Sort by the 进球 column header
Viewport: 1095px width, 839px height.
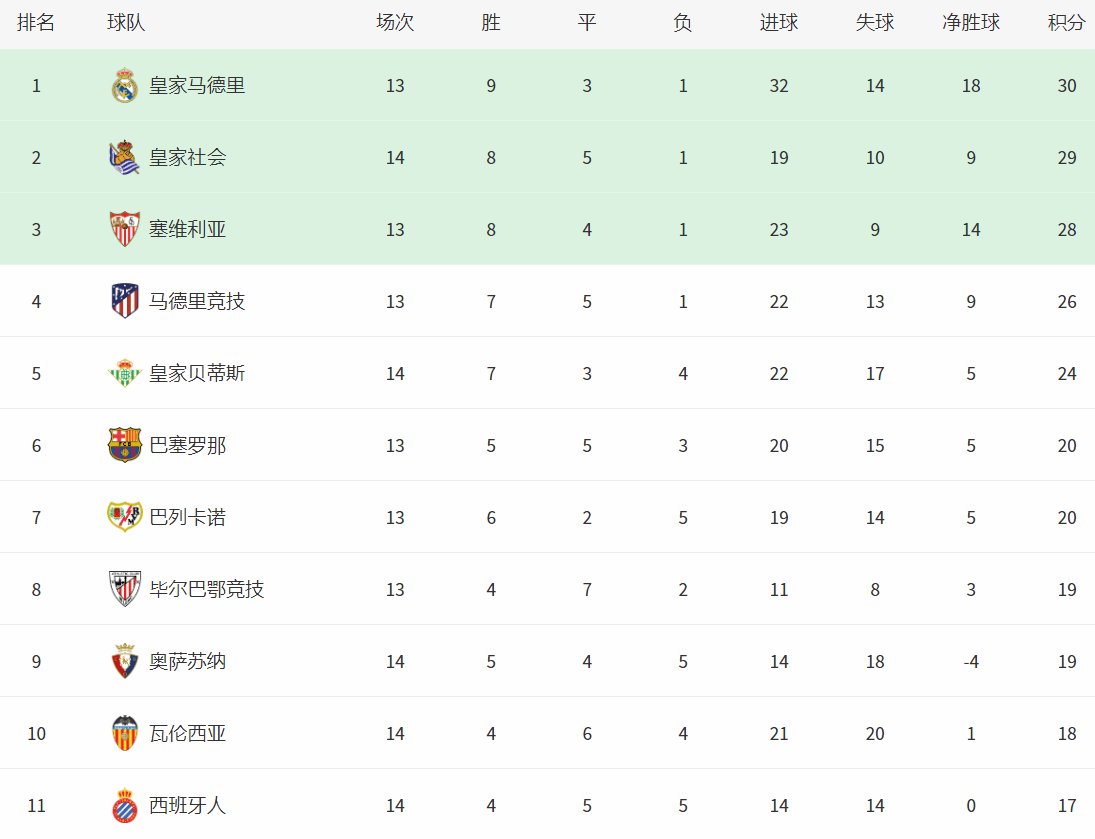tap(779, 22)
